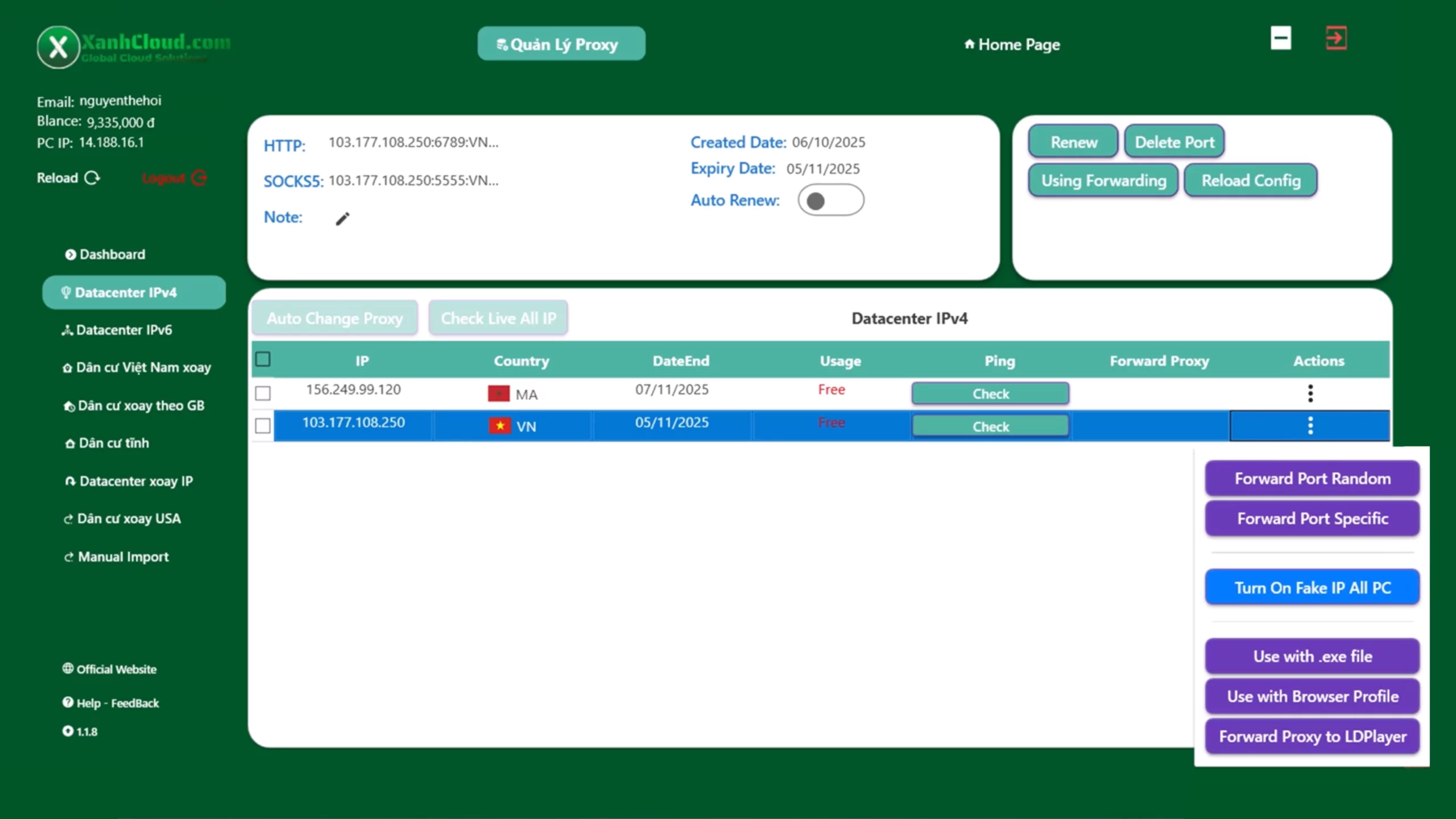Click the Reload circular arrow icon

point(92,178)
